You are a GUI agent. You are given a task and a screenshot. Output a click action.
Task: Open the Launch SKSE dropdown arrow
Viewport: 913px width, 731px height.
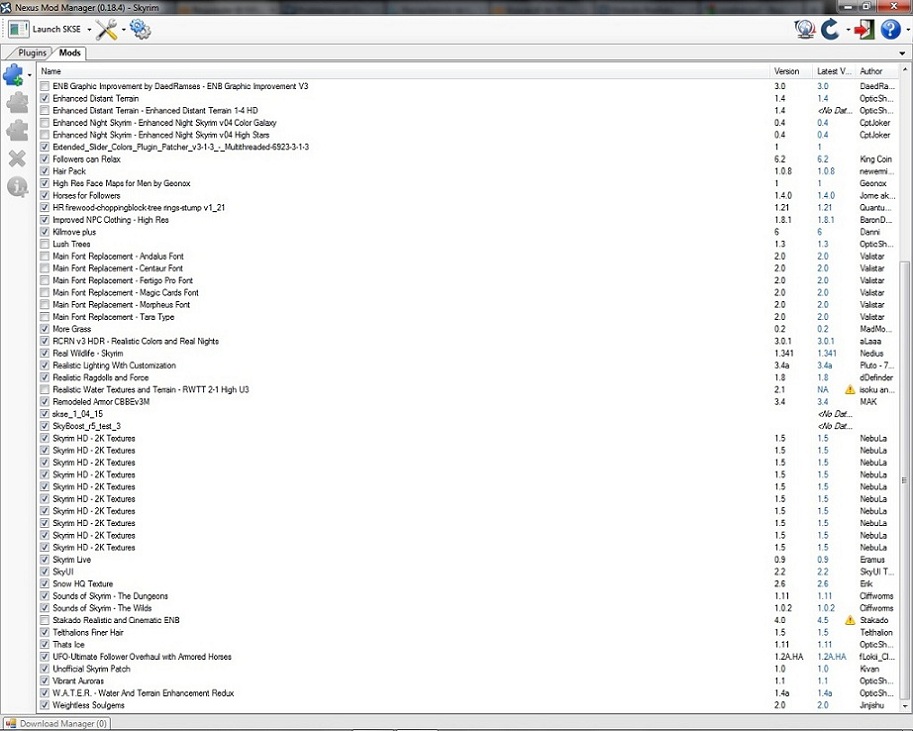coord(89,30)
